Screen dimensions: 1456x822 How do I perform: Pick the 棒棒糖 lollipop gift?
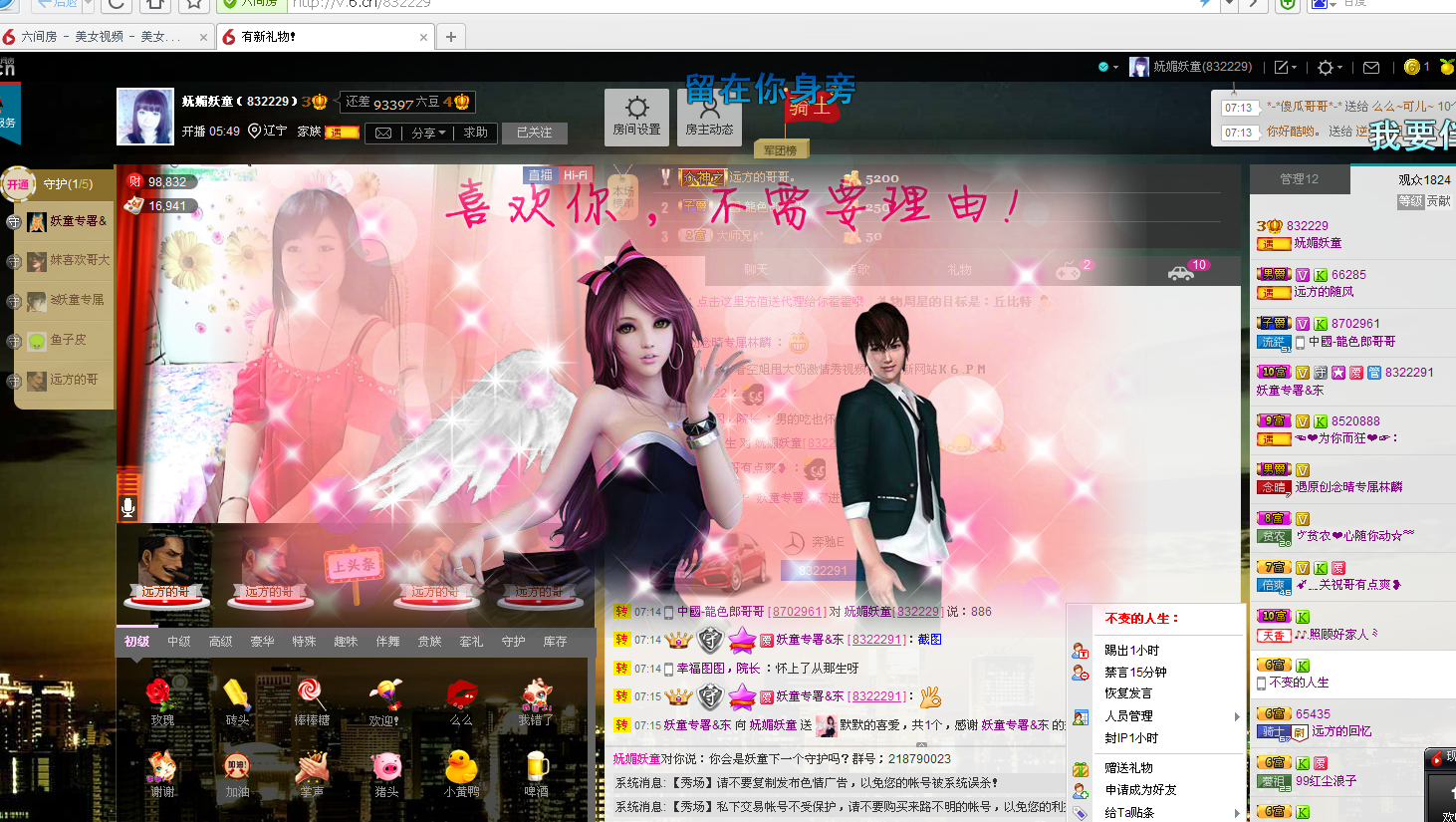311,693
